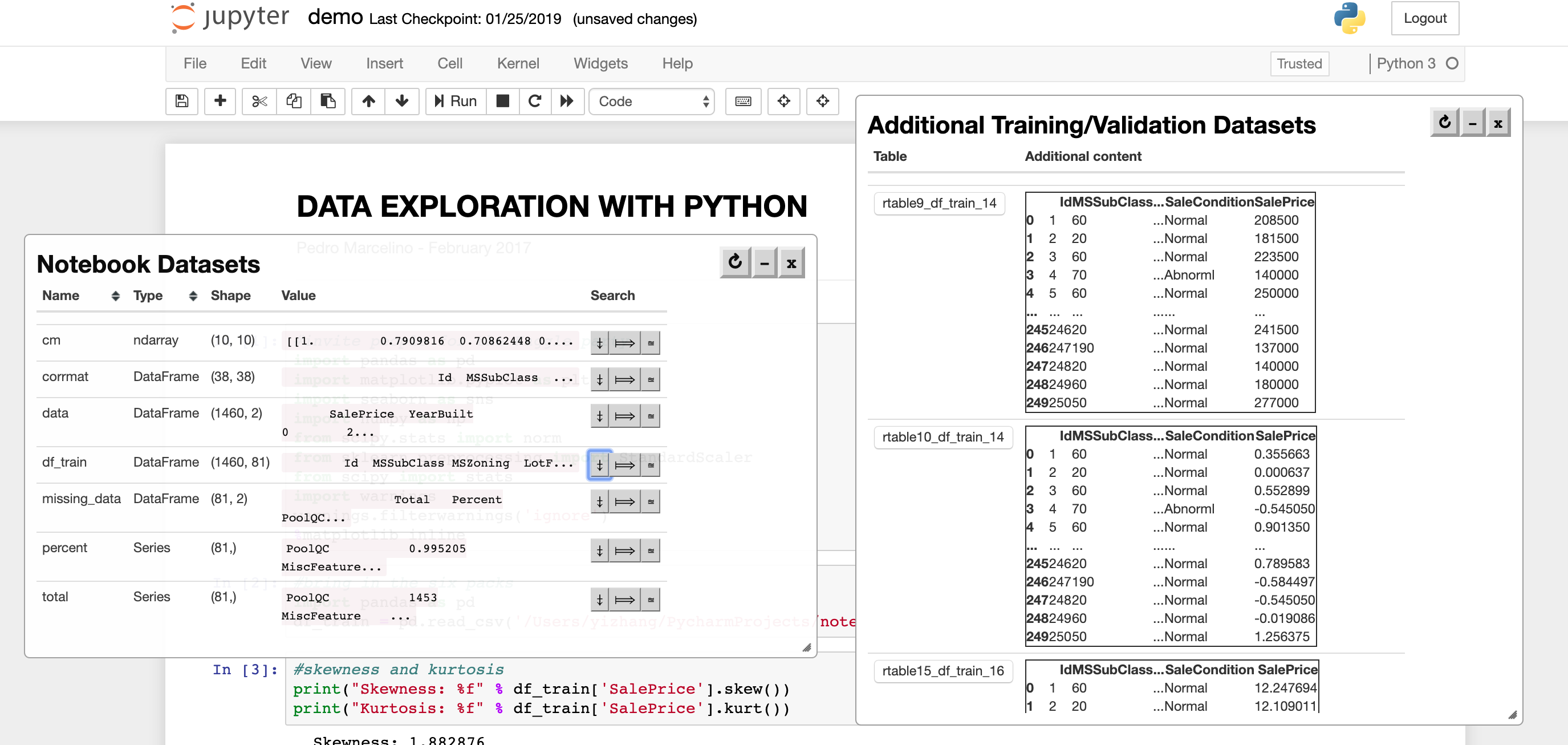
Task: Open the View menu
Action: coord(316,63)
